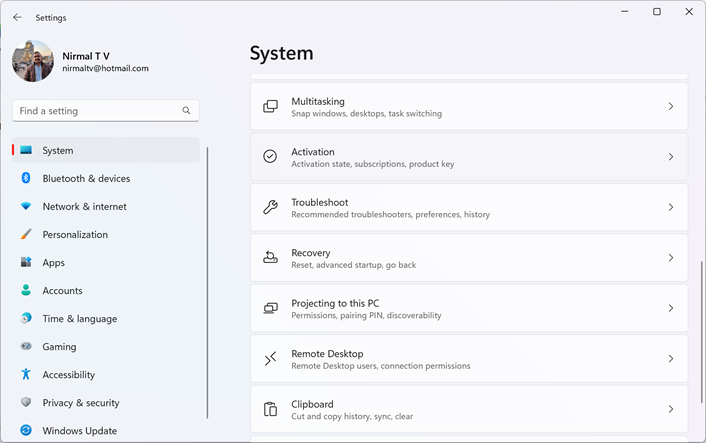Click the Settings window title text
Image resolution: width=706 pixels, height=443 pixels.
click(x=51, y=18)
